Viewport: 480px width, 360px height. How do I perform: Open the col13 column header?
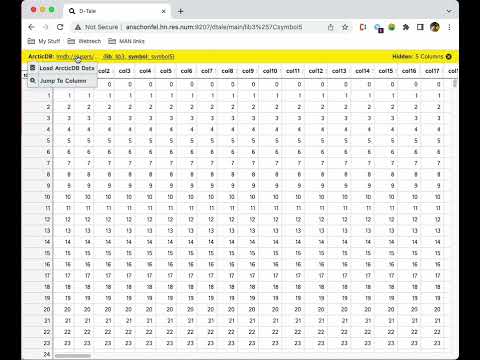point(339,71)
